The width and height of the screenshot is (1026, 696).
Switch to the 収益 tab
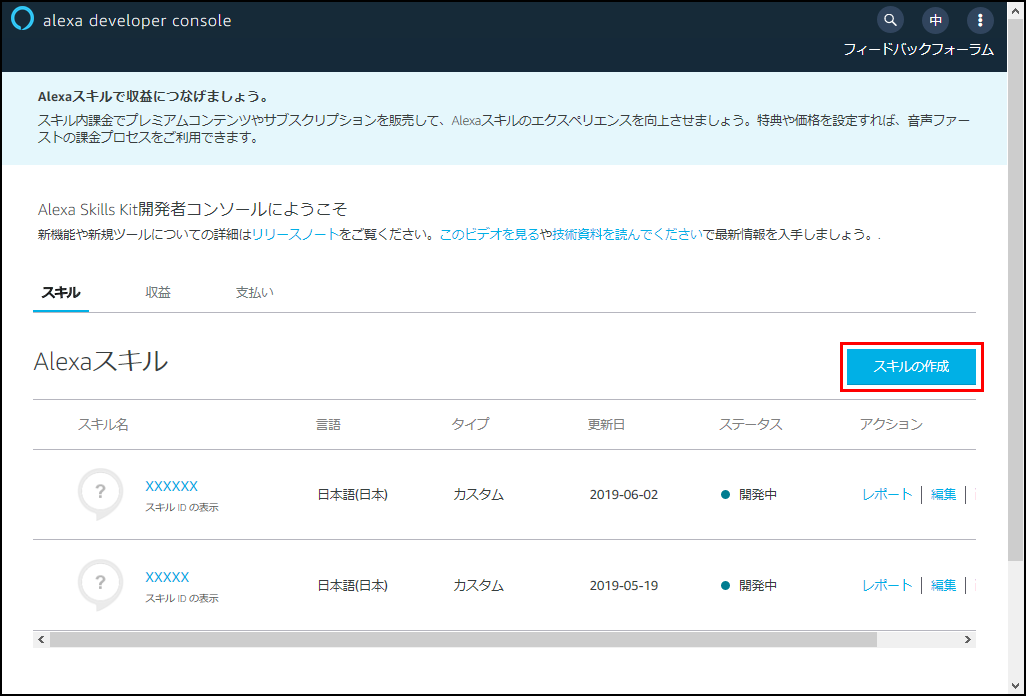click(x=158, y=293)
